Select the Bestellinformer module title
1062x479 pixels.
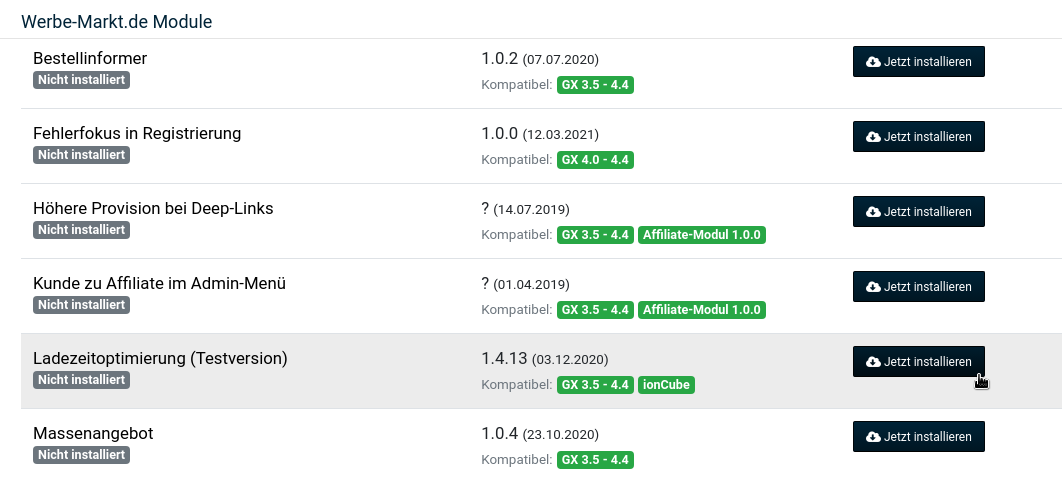click(90, 58)
